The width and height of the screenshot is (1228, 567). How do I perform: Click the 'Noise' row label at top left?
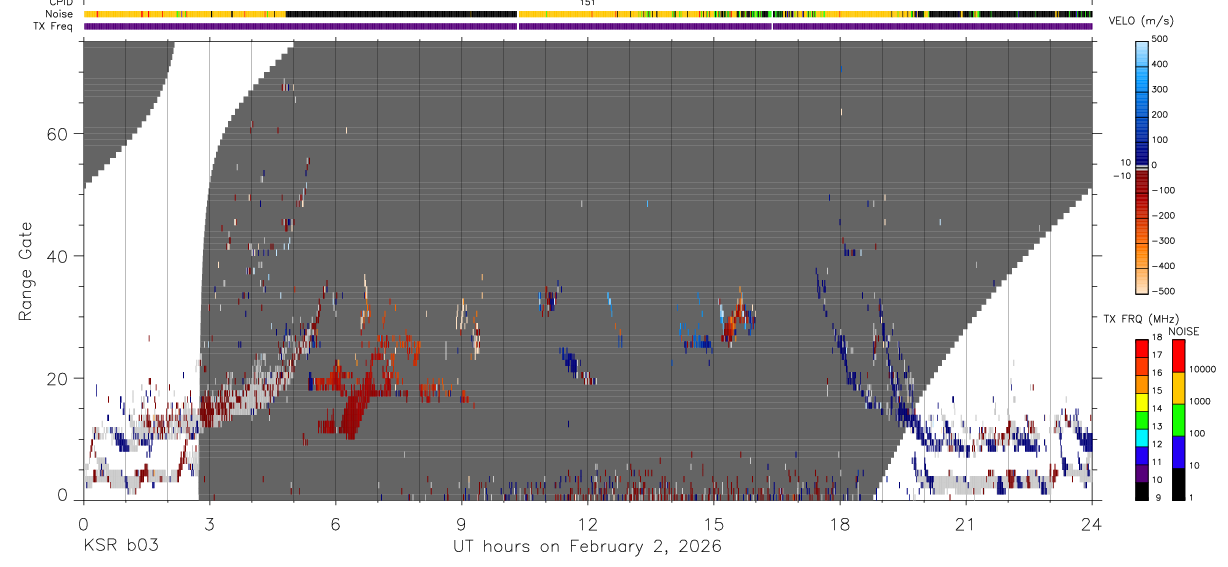click(59, 14)
